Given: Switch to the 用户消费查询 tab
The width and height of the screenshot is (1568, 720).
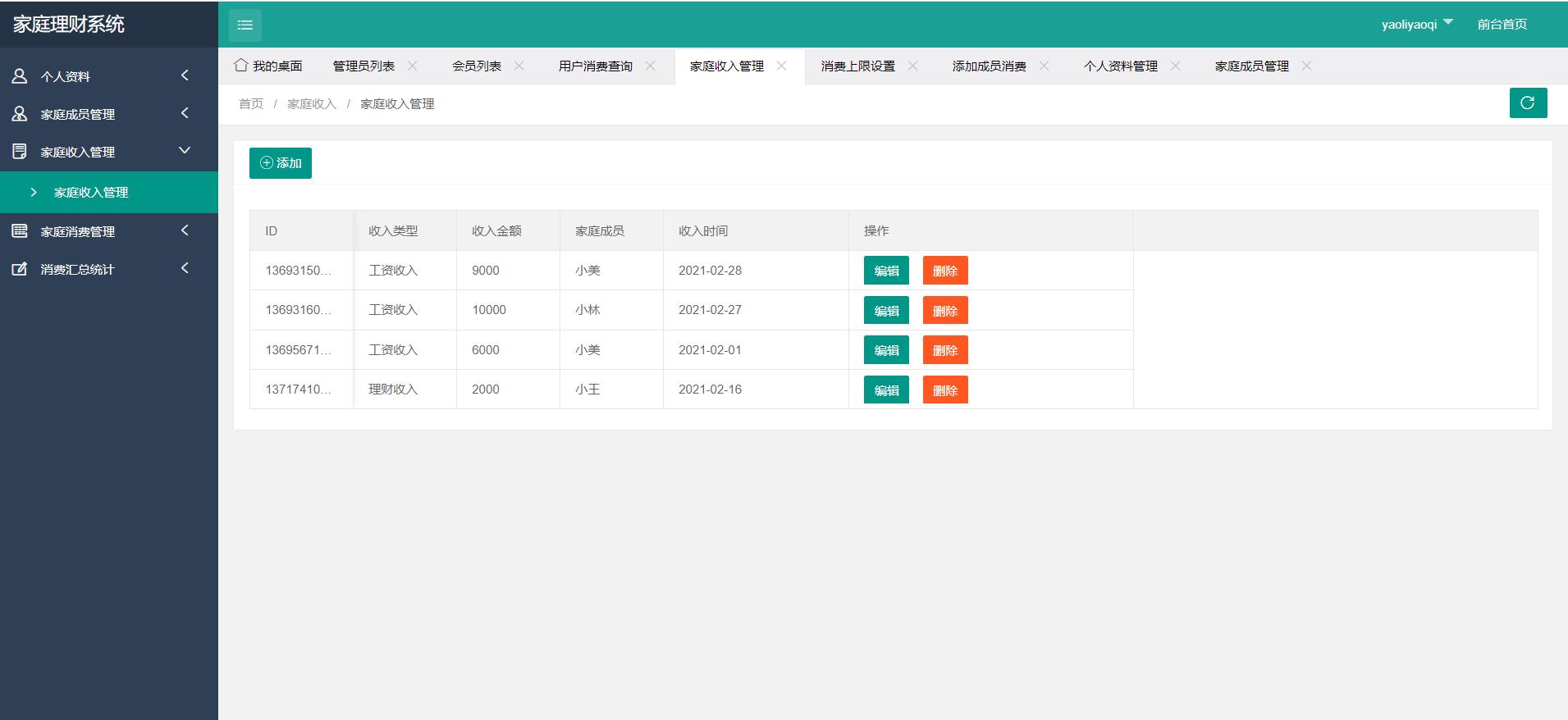Looking at the screenshot, I should click(596, 66).
